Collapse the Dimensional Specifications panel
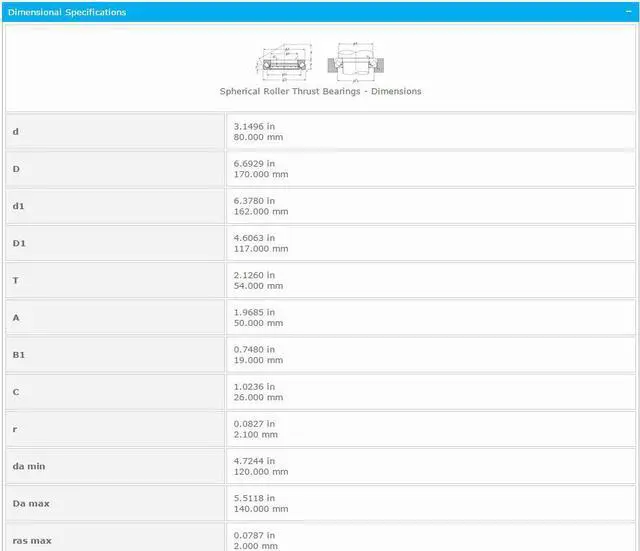The height and width of the screenshot is (551, 640). [x=626, y=12]
